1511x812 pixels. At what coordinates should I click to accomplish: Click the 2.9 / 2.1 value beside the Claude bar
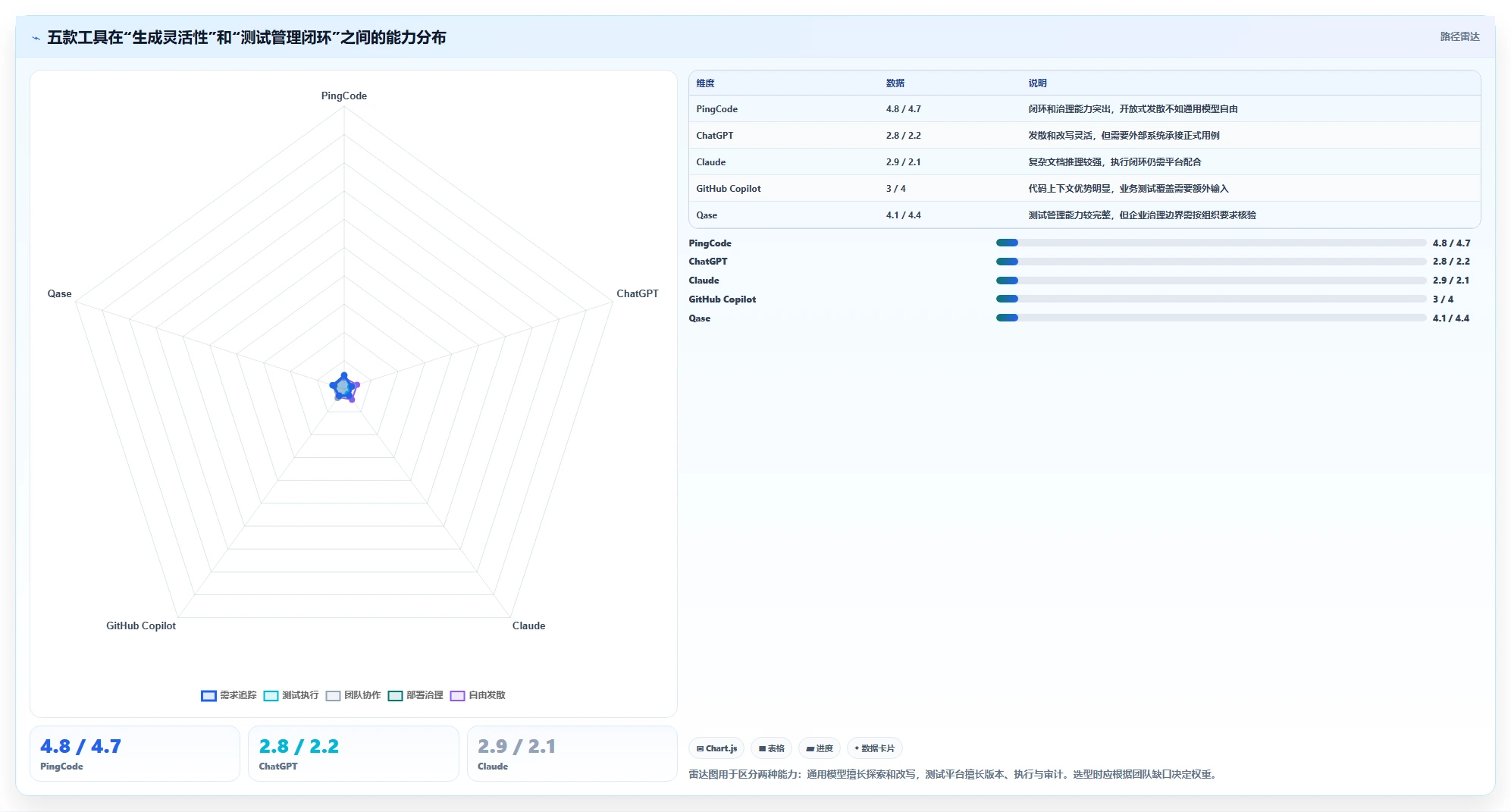click(x=1451, y=281)
